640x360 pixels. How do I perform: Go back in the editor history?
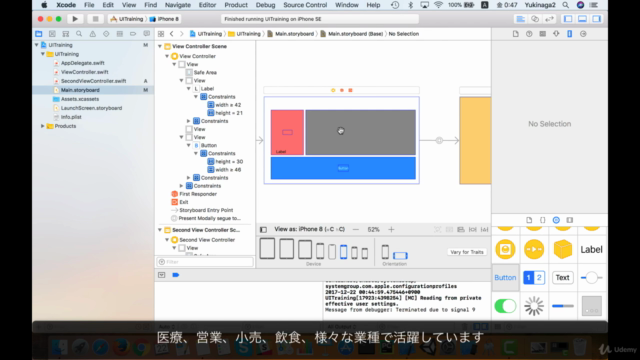(172, 34)
